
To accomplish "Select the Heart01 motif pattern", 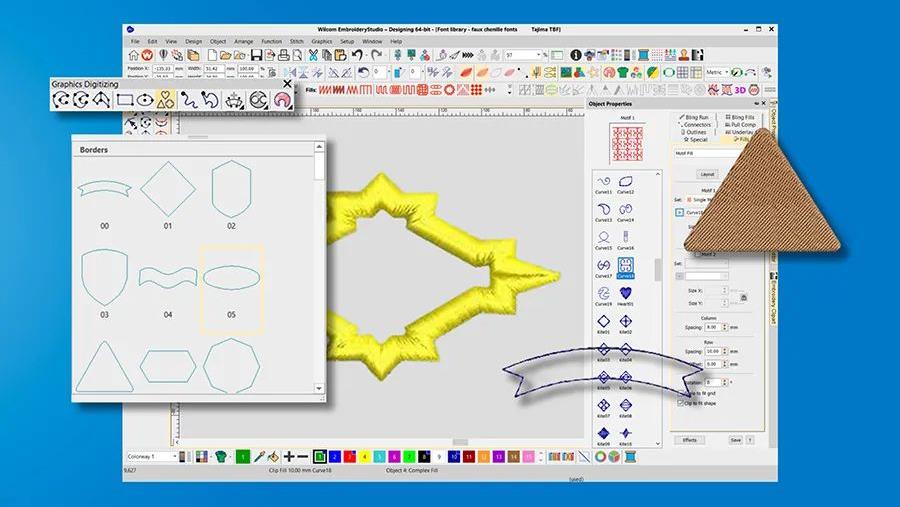I will click(625, 293).
